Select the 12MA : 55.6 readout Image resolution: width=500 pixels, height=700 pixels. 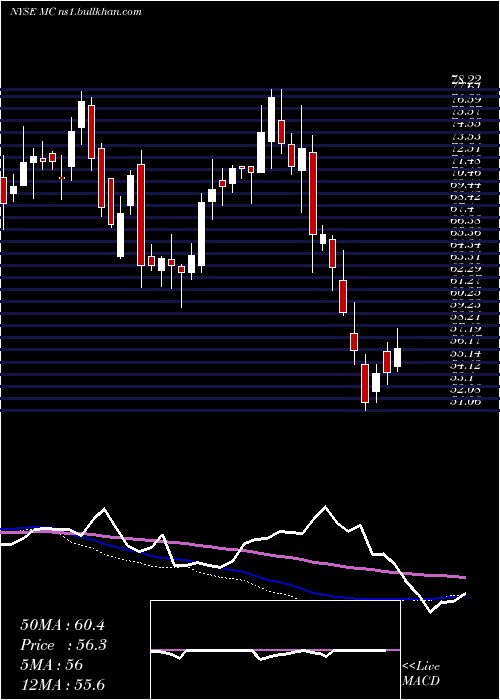tap(62, 684)
